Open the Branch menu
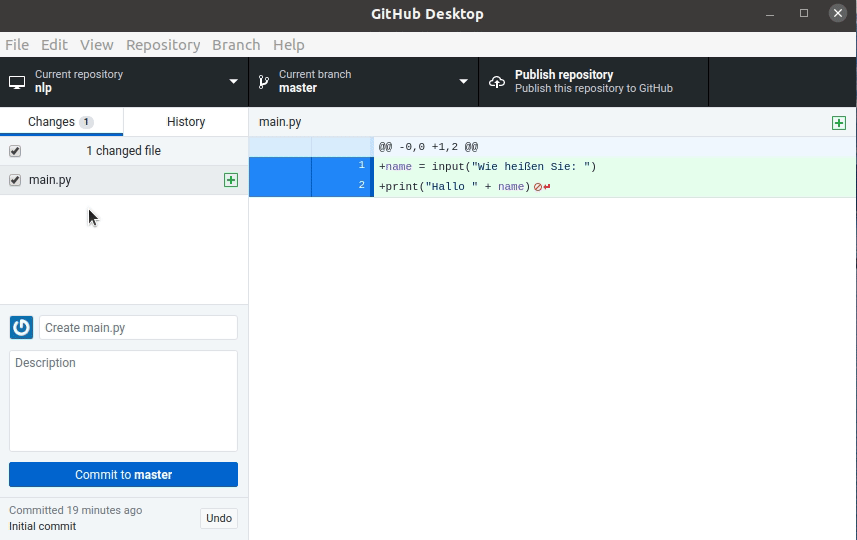The width and height of the screenshot is (857, 540). click(236, 45)
